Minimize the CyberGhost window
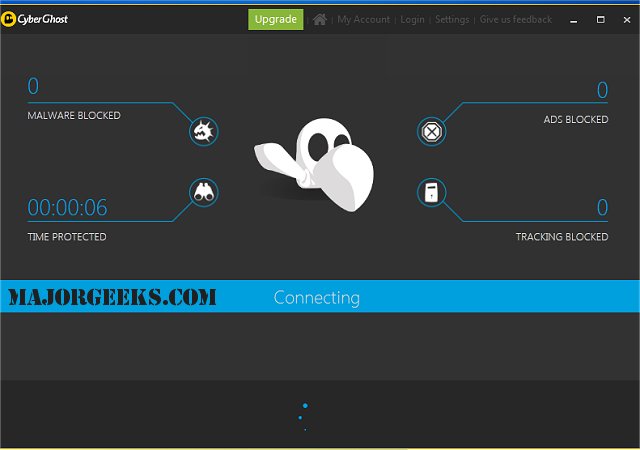The width and height of the screenshot is (640, 450). [x=573, y=20]
